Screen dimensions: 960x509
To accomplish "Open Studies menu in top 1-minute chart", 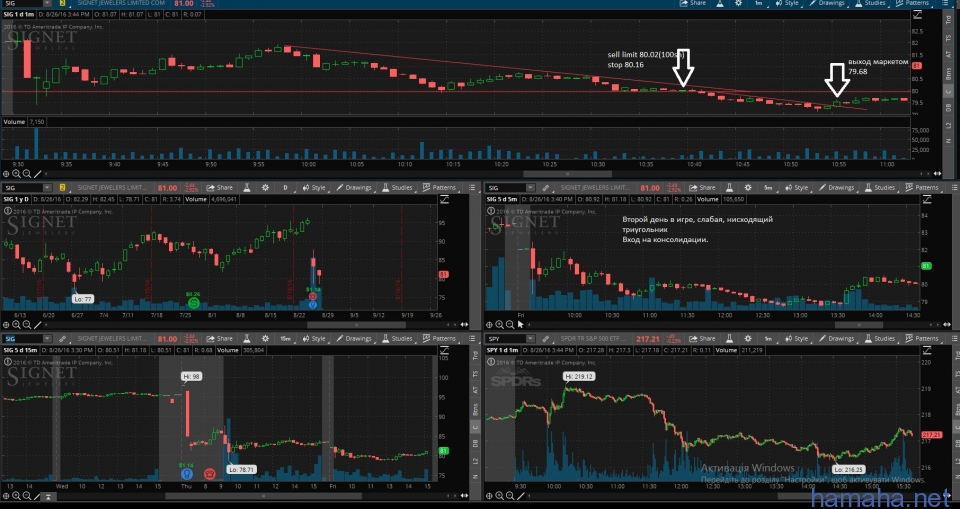I will click(870, 3).
